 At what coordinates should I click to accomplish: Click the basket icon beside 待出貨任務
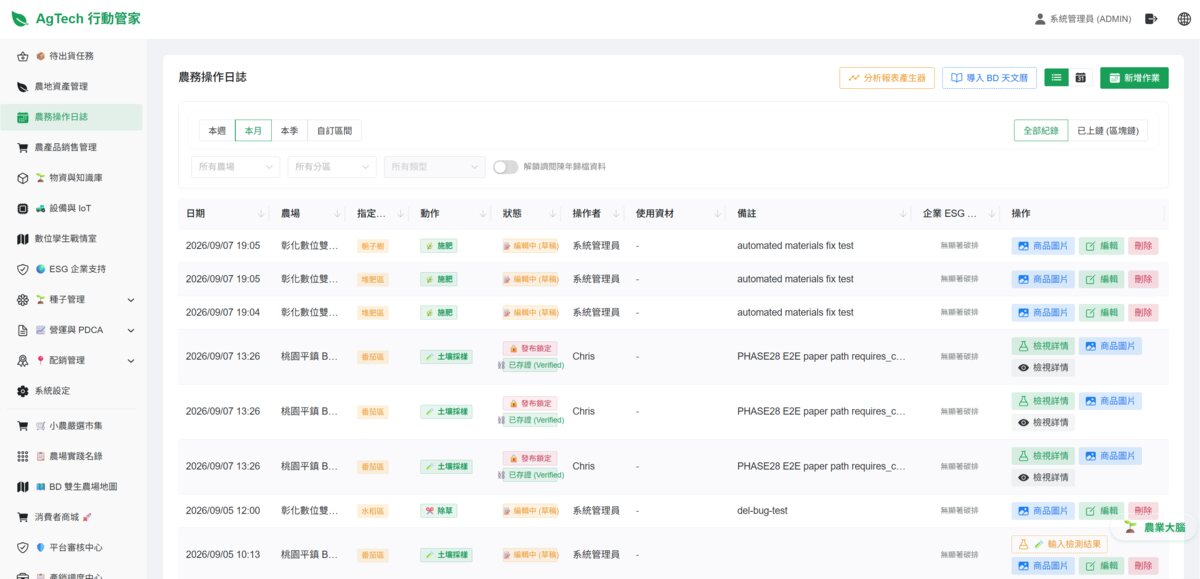(x=23, y=56)
